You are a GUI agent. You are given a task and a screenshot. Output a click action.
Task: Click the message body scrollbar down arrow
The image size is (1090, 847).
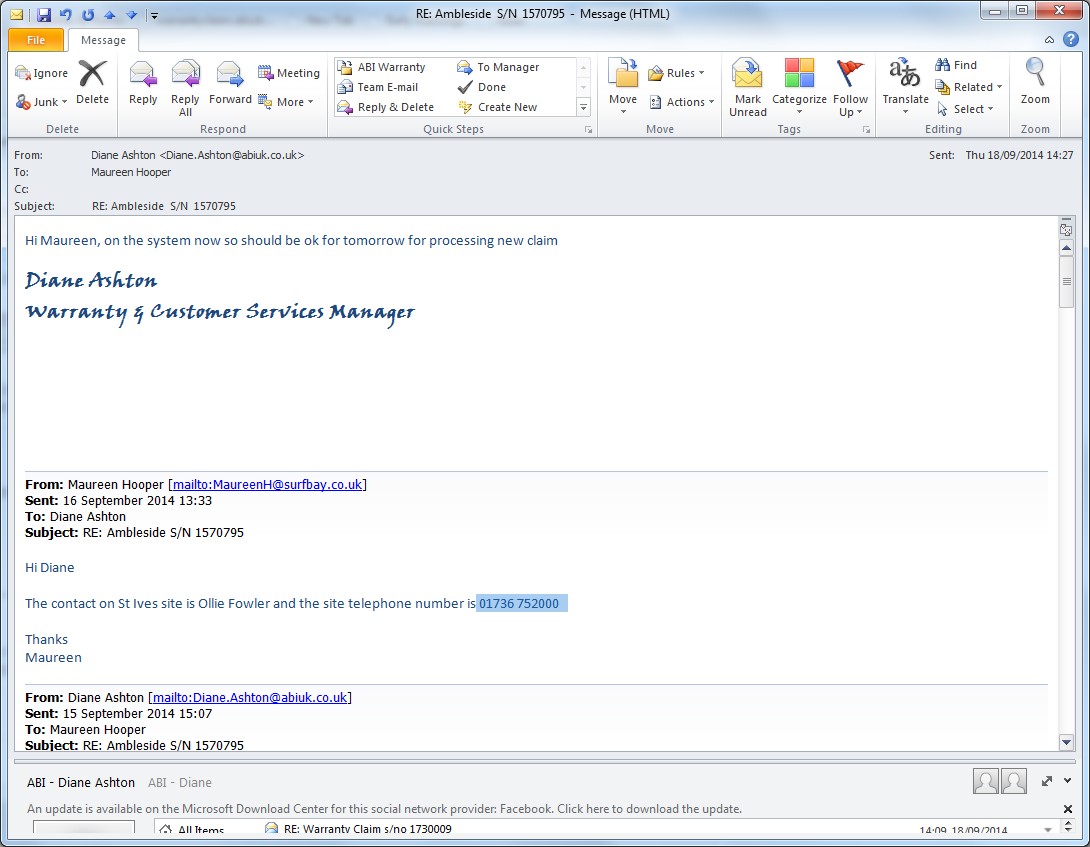(1066, 742)
